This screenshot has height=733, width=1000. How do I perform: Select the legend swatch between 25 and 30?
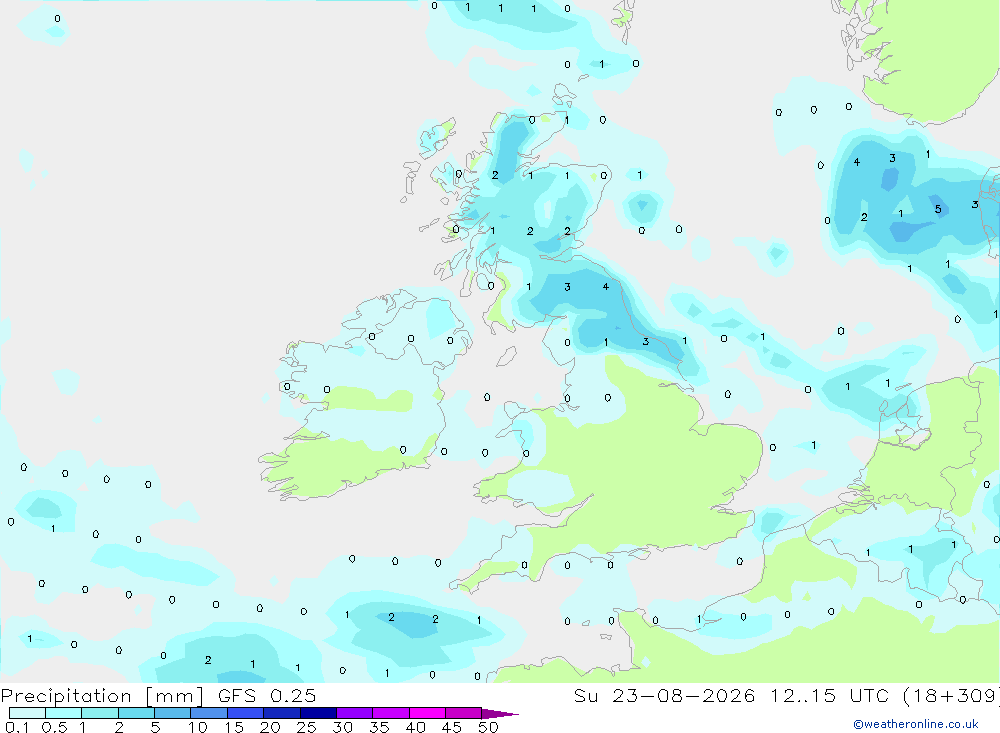tap(318, 713)
